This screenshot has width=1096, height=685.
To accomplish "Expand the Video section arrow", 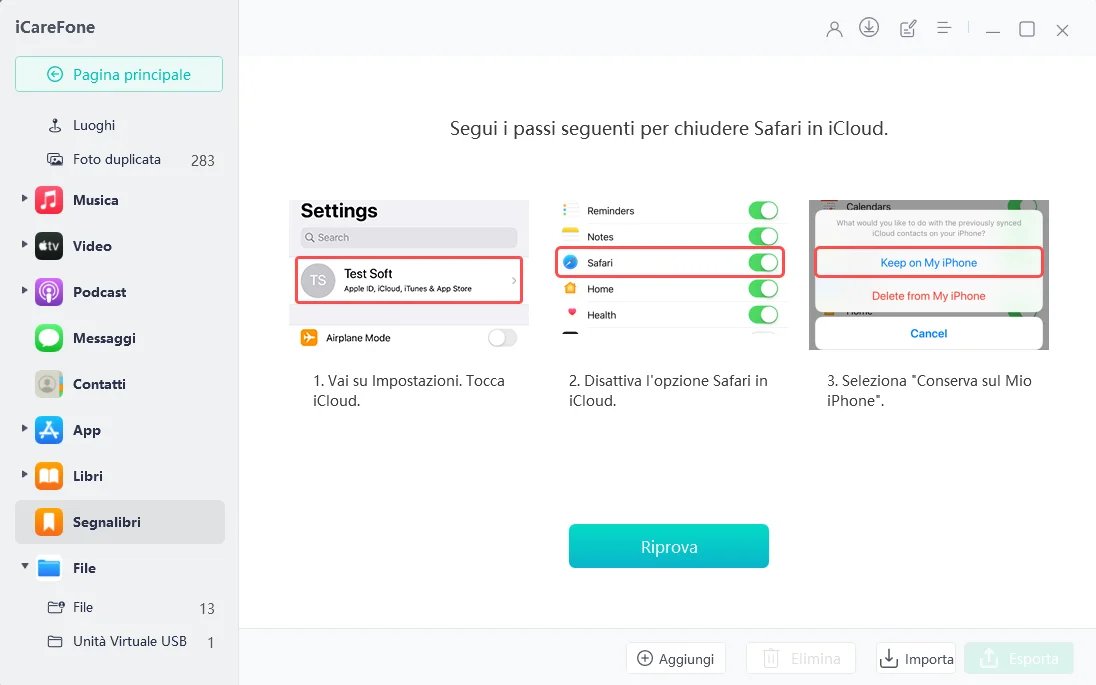I will coord(24,245).
